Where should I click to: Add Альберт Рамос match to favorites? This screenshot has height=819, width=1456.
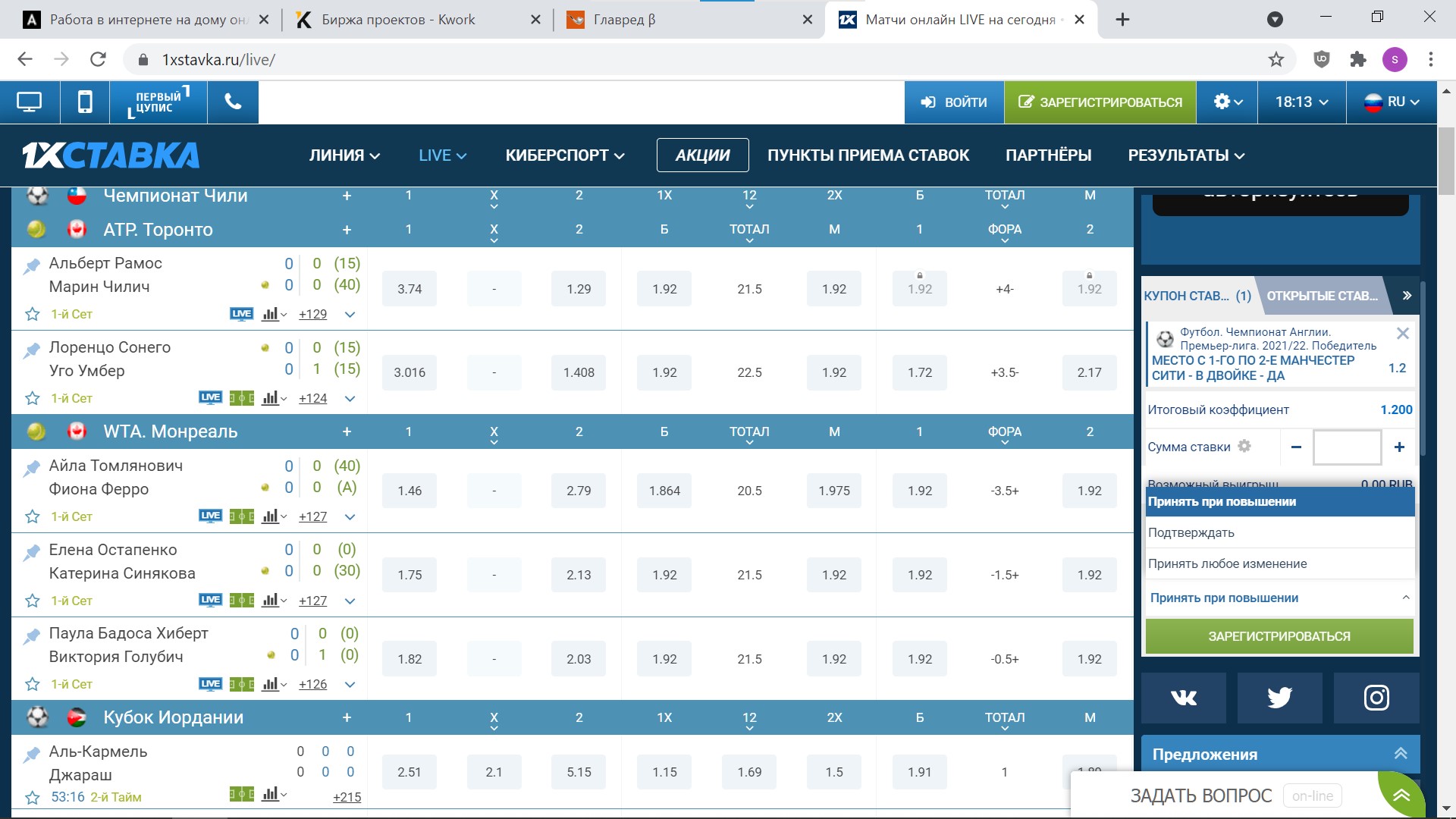(x=32, y=314)
